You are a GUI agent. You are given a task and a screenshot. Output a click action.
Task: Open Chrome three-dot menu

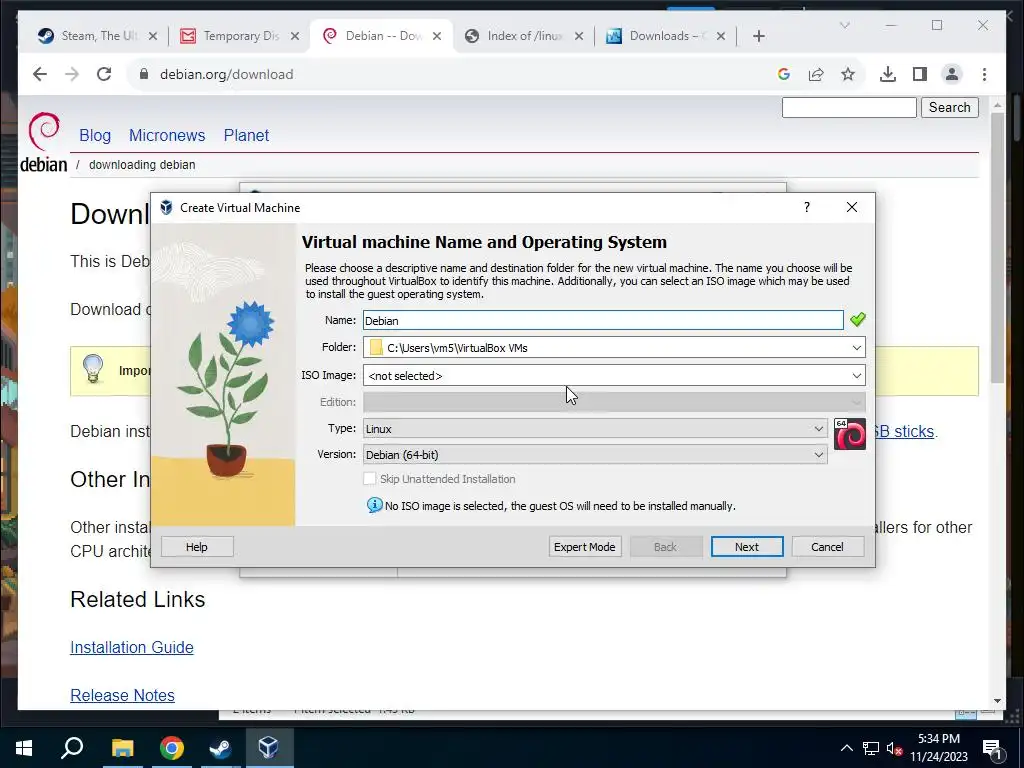[x=984, y=74]
